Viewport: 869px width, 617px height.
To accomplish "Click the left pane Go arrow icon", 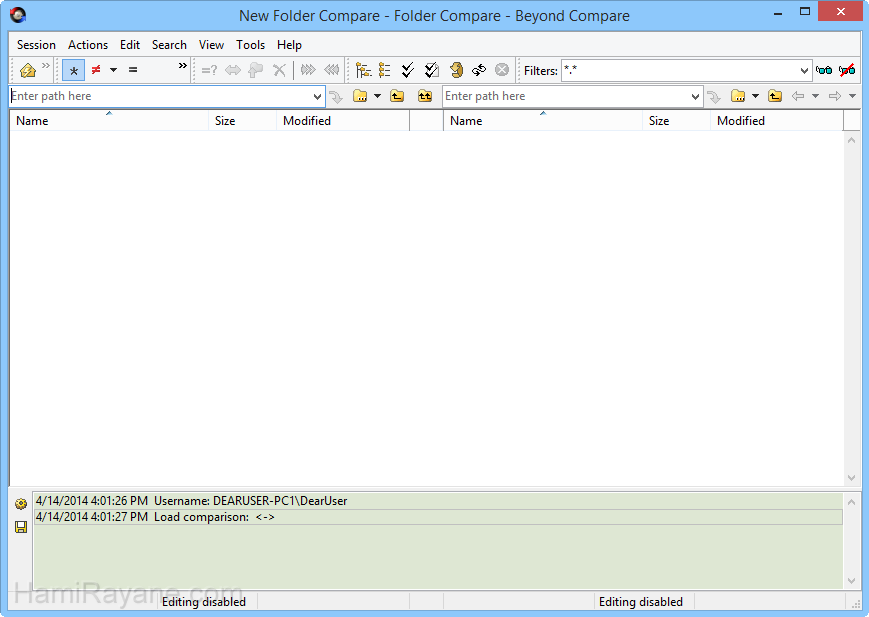I will pyautogui.click(x=336, y=97).
